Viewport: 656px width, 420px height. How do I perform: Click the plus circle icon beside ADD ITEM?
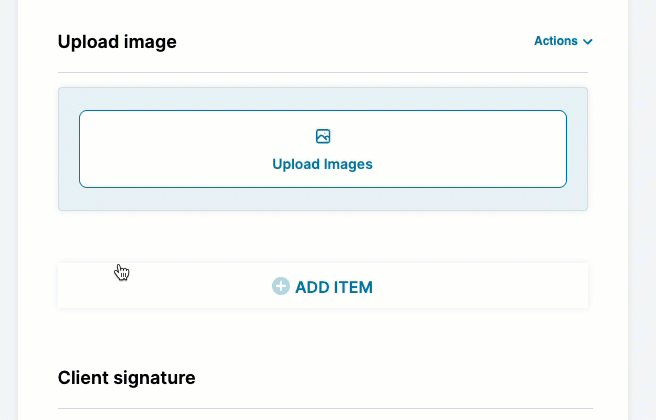click(x=281, y=287)
